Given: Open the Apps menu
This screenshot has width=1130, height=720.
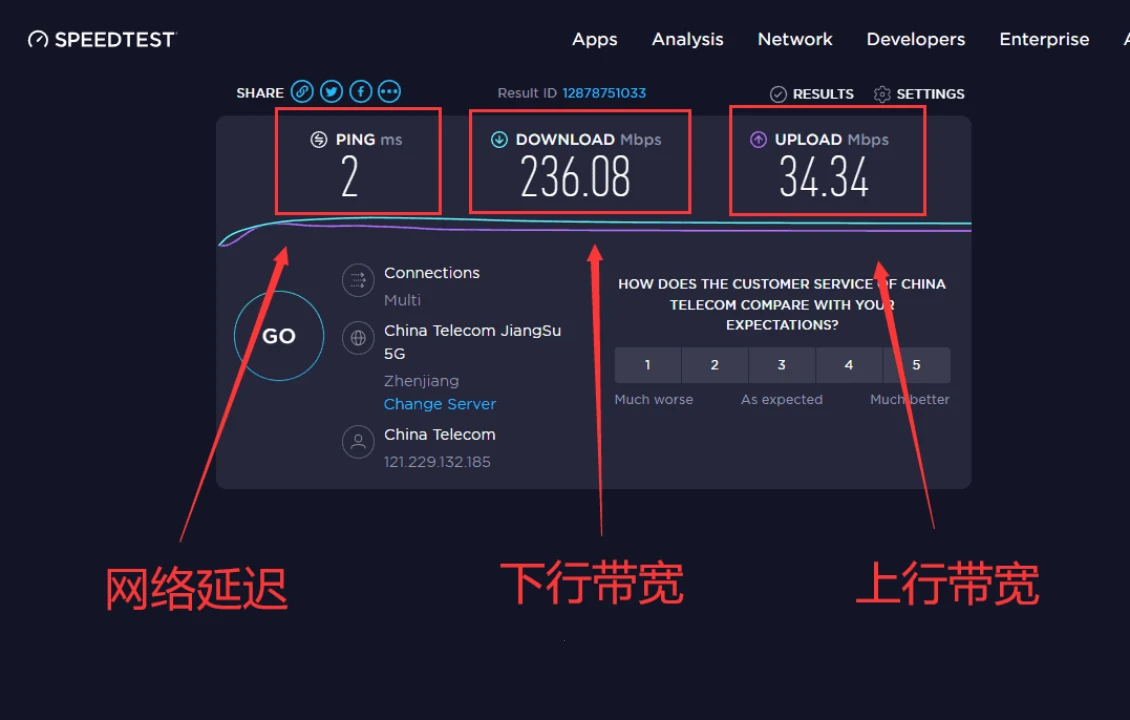Looking at the screenshot, I should click(595, 40).
